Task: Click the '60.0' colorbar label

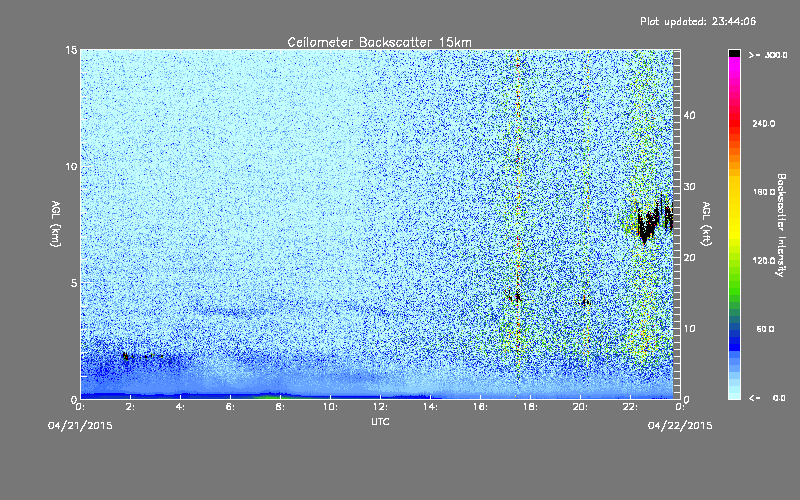Action: pyautogui.click(x=765, y=329)
